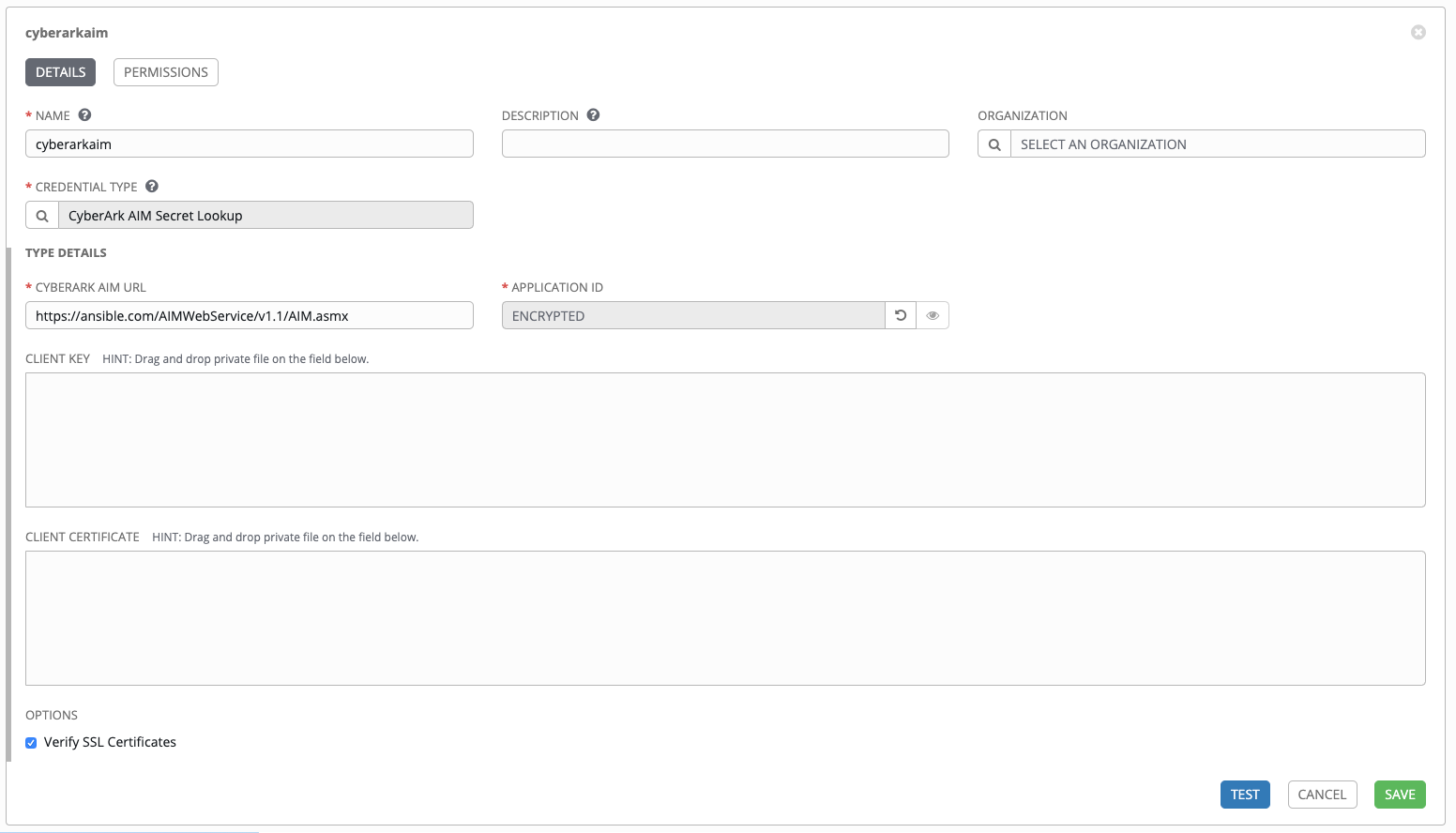
Task: Focus the NAME input field
Action: [250, 144]
